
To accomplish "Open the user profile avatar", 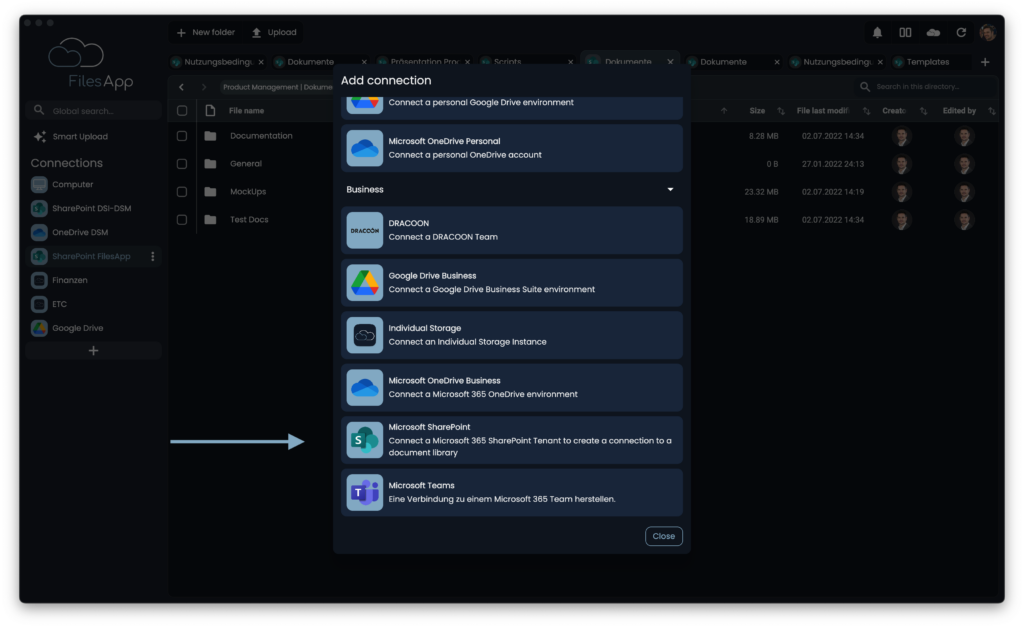I will 987,32.
